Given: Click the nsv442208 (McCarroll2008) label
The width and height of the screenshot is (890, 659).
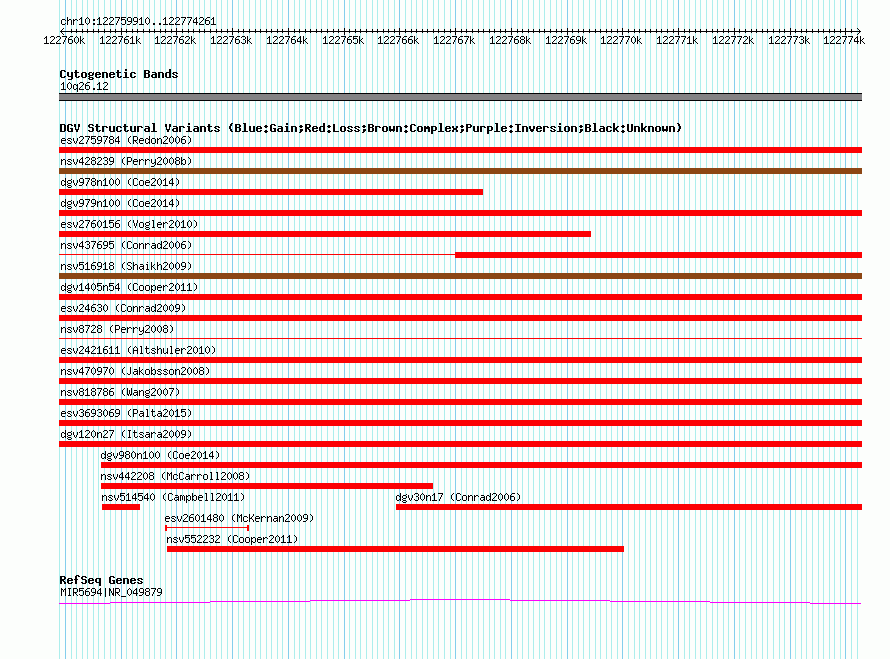Looking at the screenshot, I should (x=175, y=476).
